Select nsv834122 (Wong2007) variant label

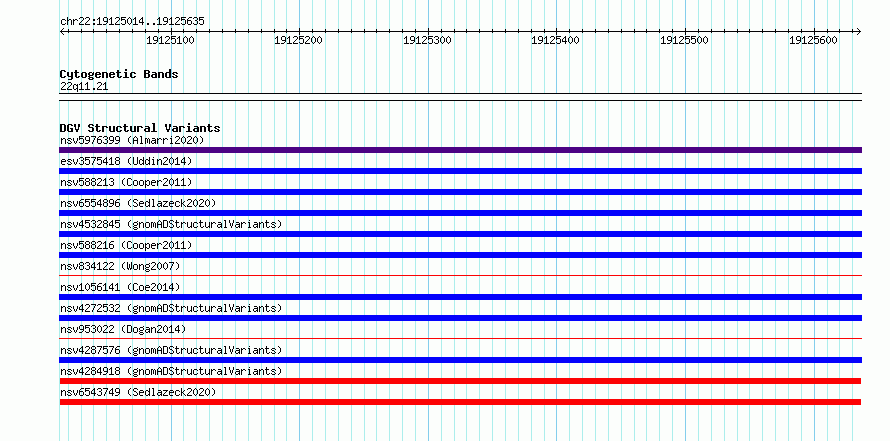pos(120,266)
